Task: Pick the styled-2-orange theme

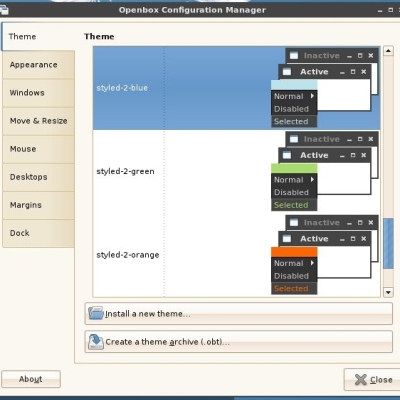Action: point(236,255)
